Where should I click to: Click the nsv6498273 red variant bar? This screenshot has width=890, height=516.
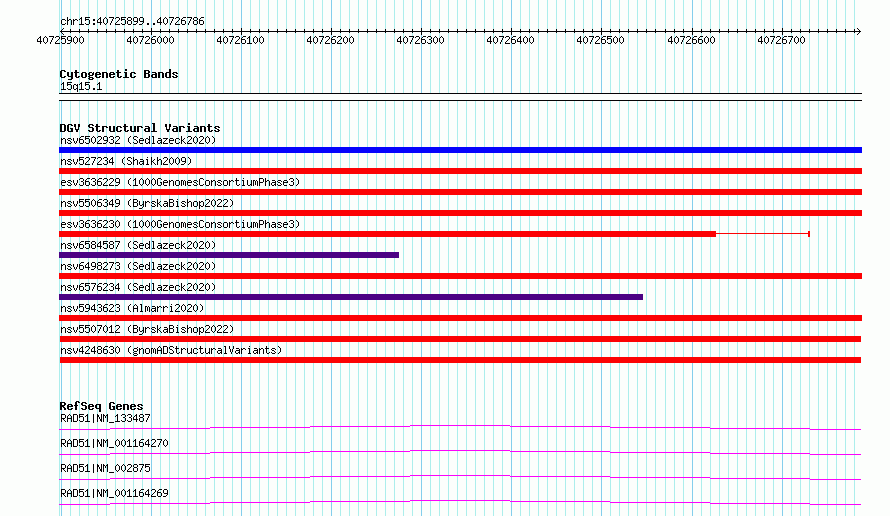[460, 276]
